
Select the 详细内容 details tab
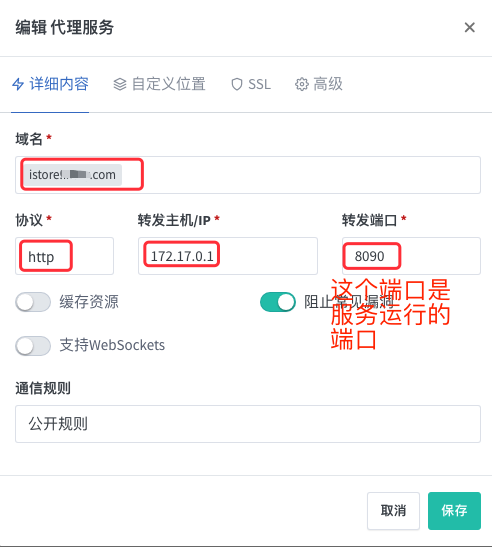click(x=50, y=84)
